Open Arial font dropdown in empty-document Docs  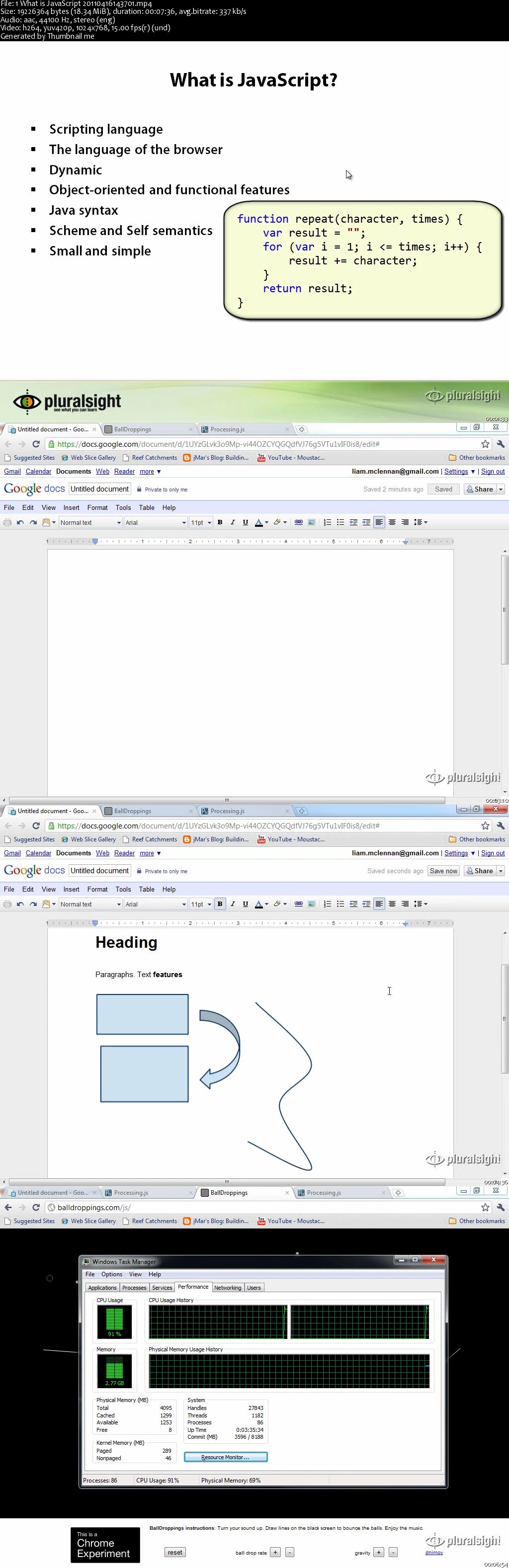tap(155, 522)
